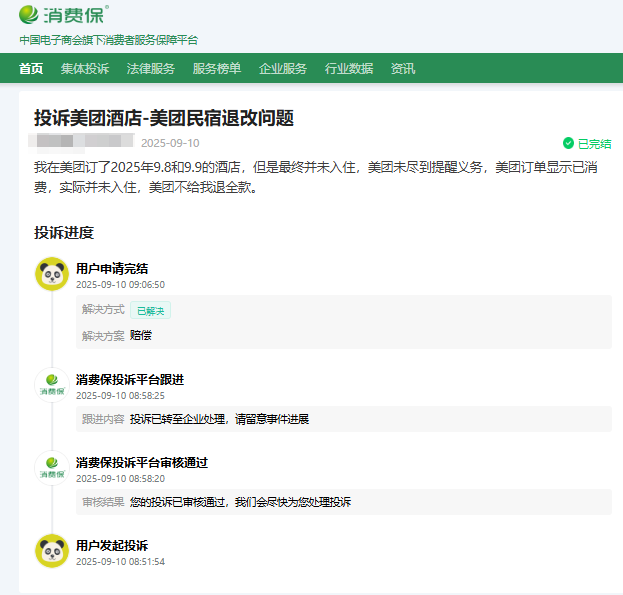Click the 用户申请完结 timeline entry
This screenshot has width=623, height=595.
coord(112,268)
